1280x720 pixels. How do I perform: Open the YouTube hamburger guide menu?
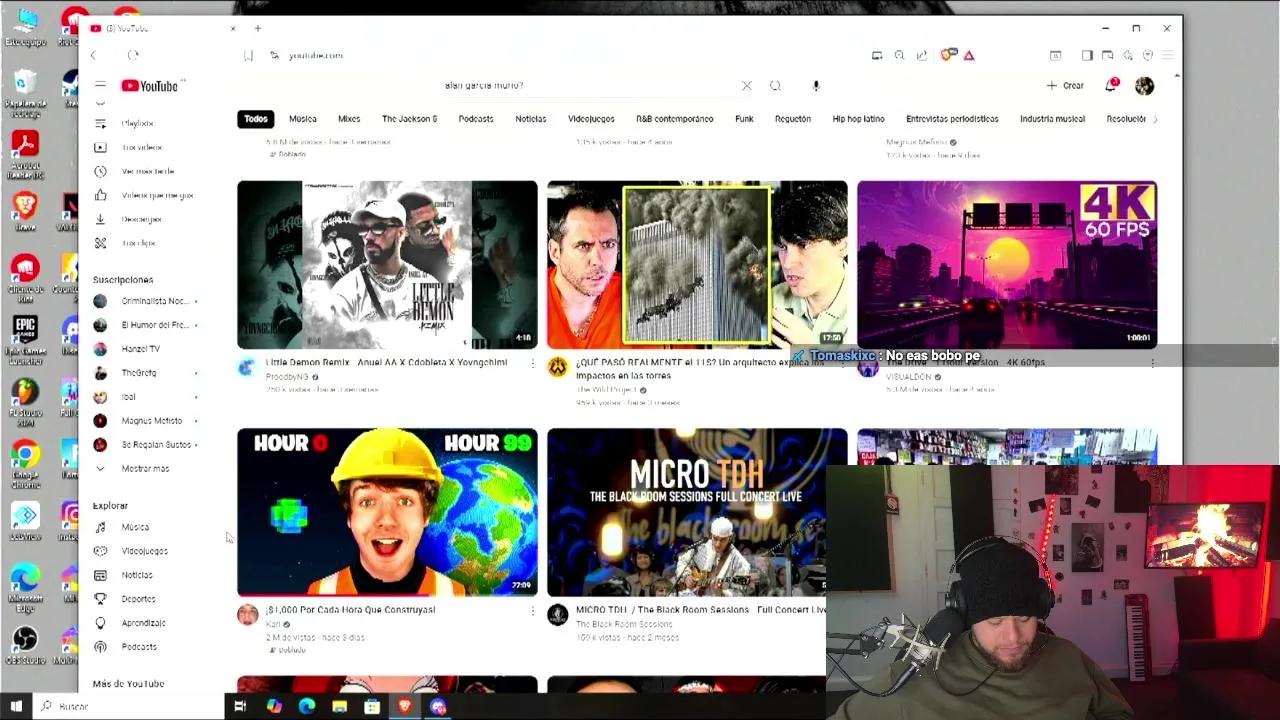100,86
